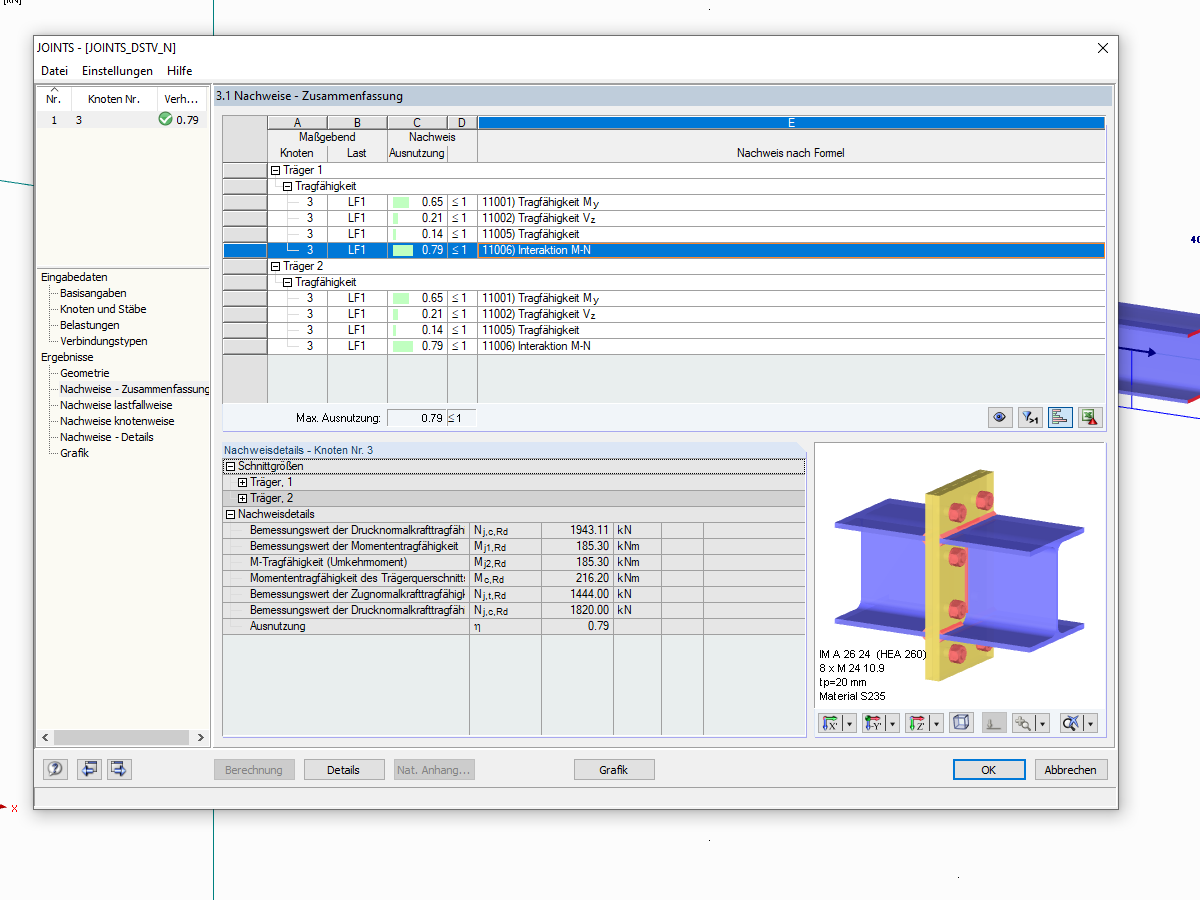Viewport: 1200px width, 900px height.
Task: Click the cancel-zoom magnifier icon
Action: (x=1070, y=723)
